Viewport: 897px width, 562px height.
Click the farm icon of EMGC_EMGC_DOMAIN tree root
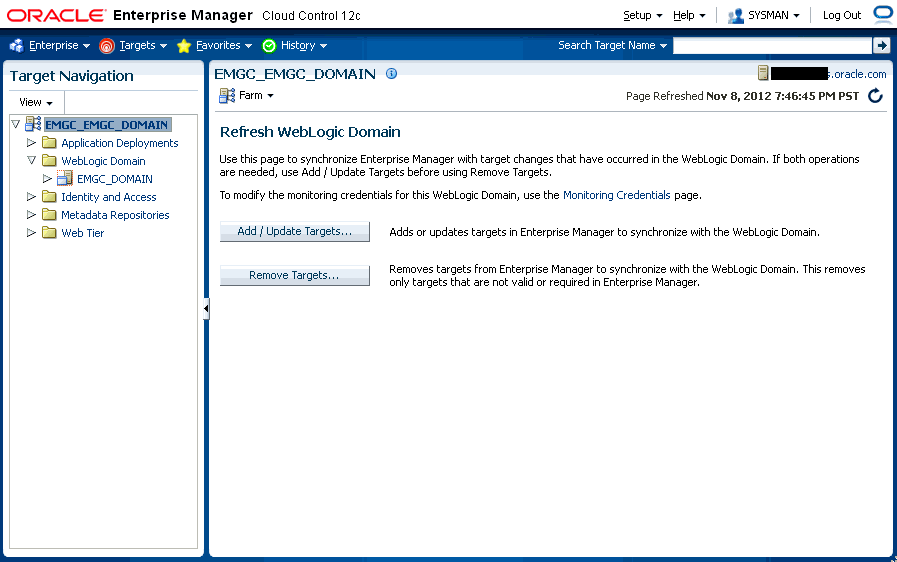pos(33,124)
